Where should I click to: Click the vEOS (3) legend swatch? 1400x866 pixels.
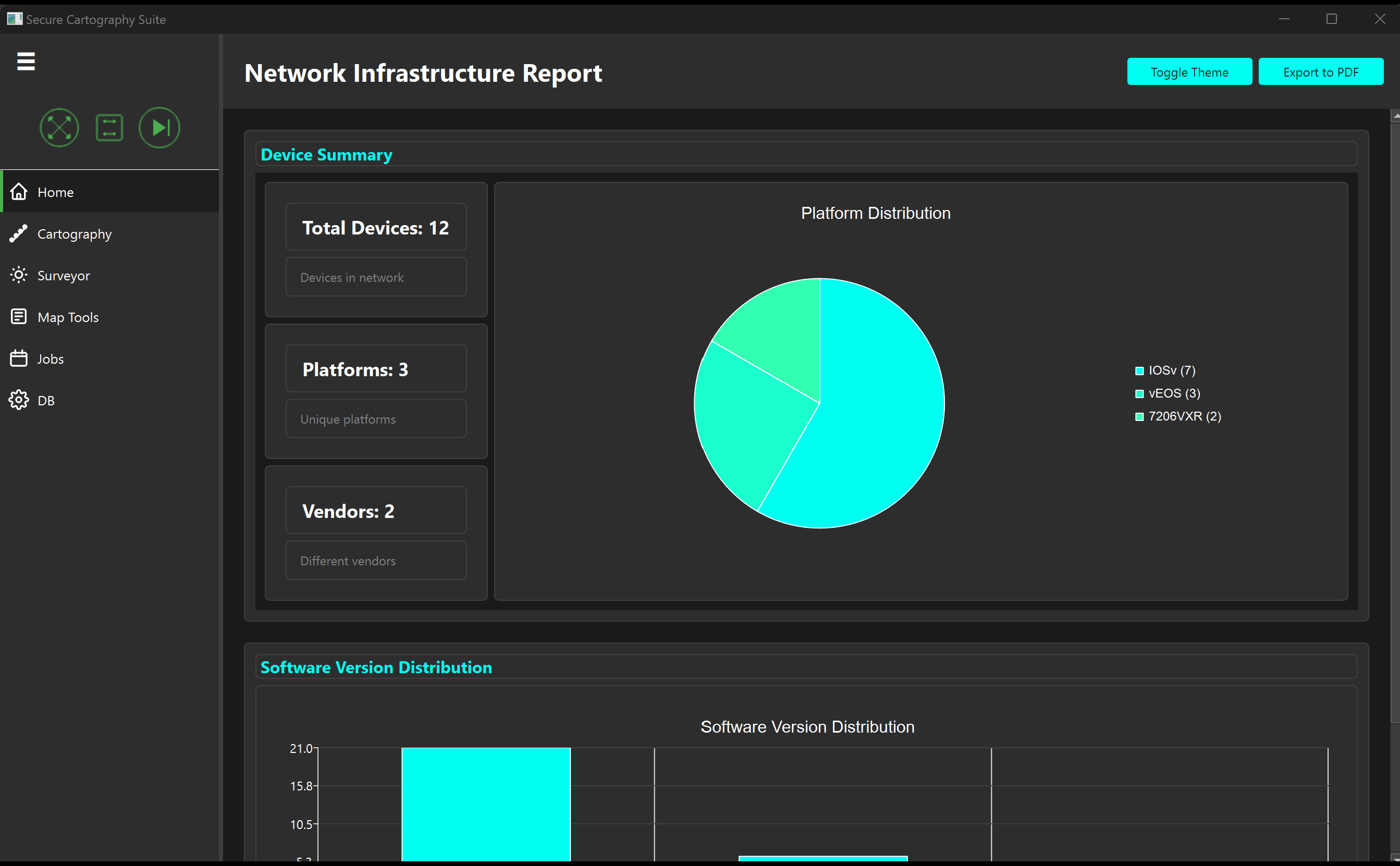pyautogui.click(x=1139, y=394)
